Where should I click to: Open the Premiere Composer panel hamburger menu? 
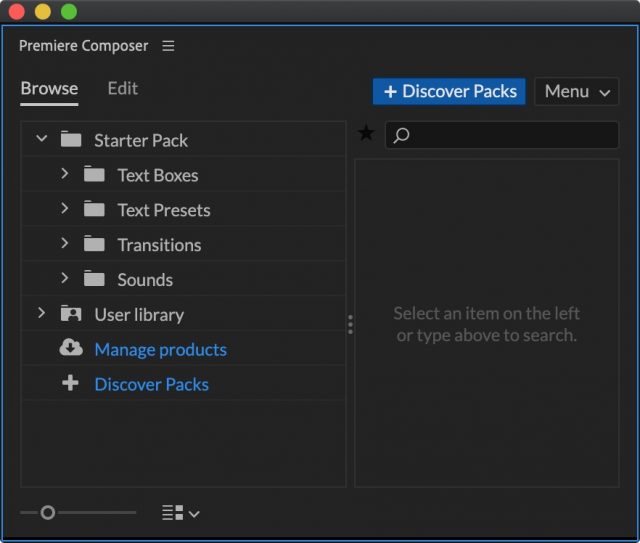click(168, 46)
